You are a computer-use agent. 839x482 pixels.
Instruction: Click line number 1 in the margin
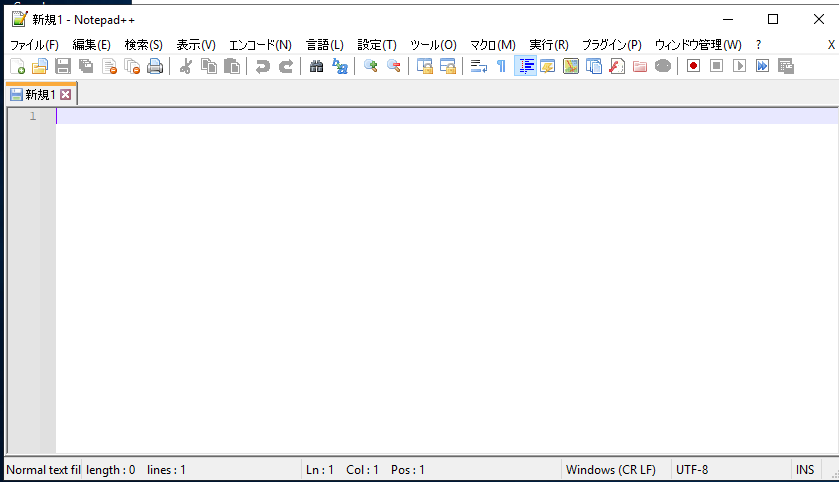tap(33, 116)
